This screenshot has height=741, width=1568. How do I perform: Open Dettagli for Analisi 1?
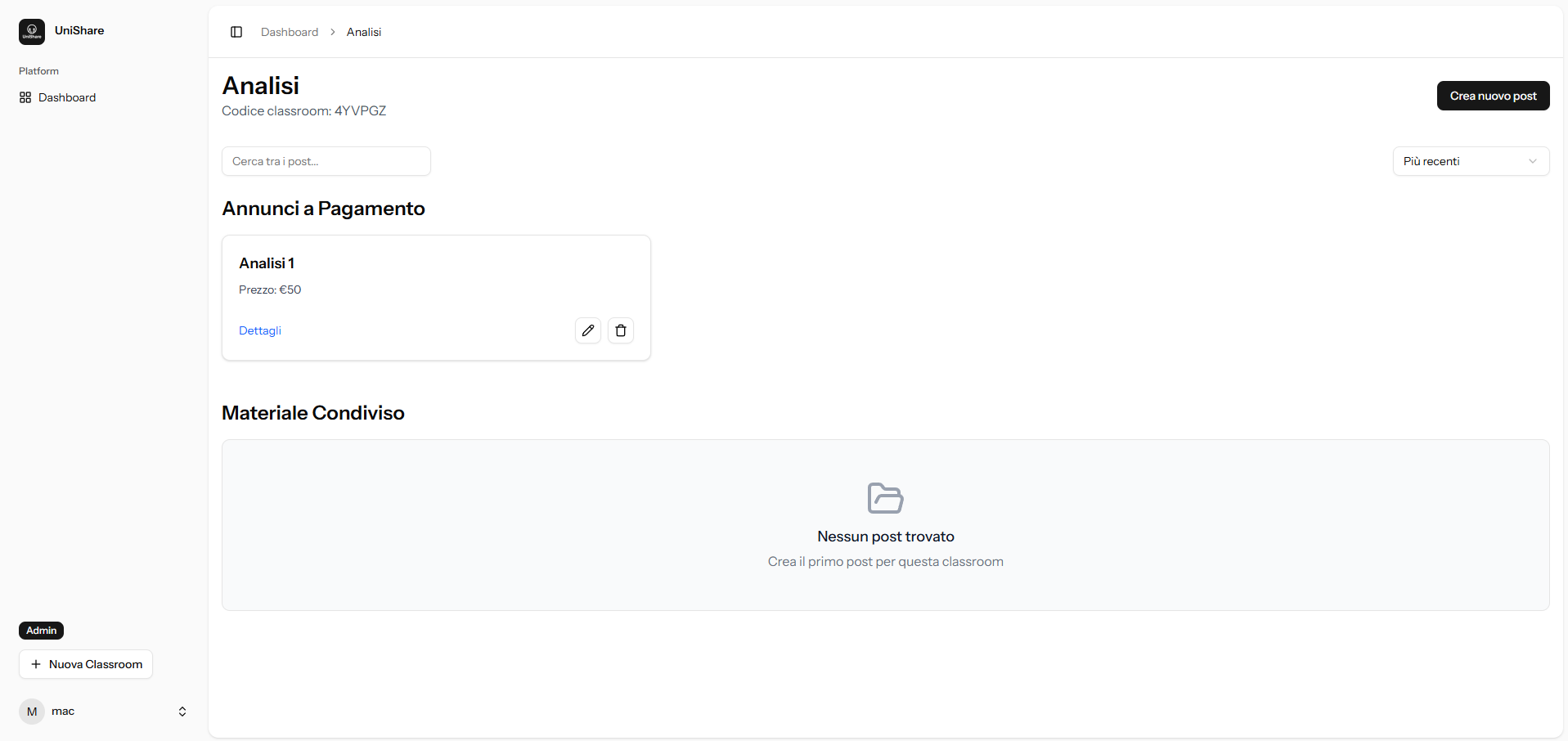click(259, 330)
